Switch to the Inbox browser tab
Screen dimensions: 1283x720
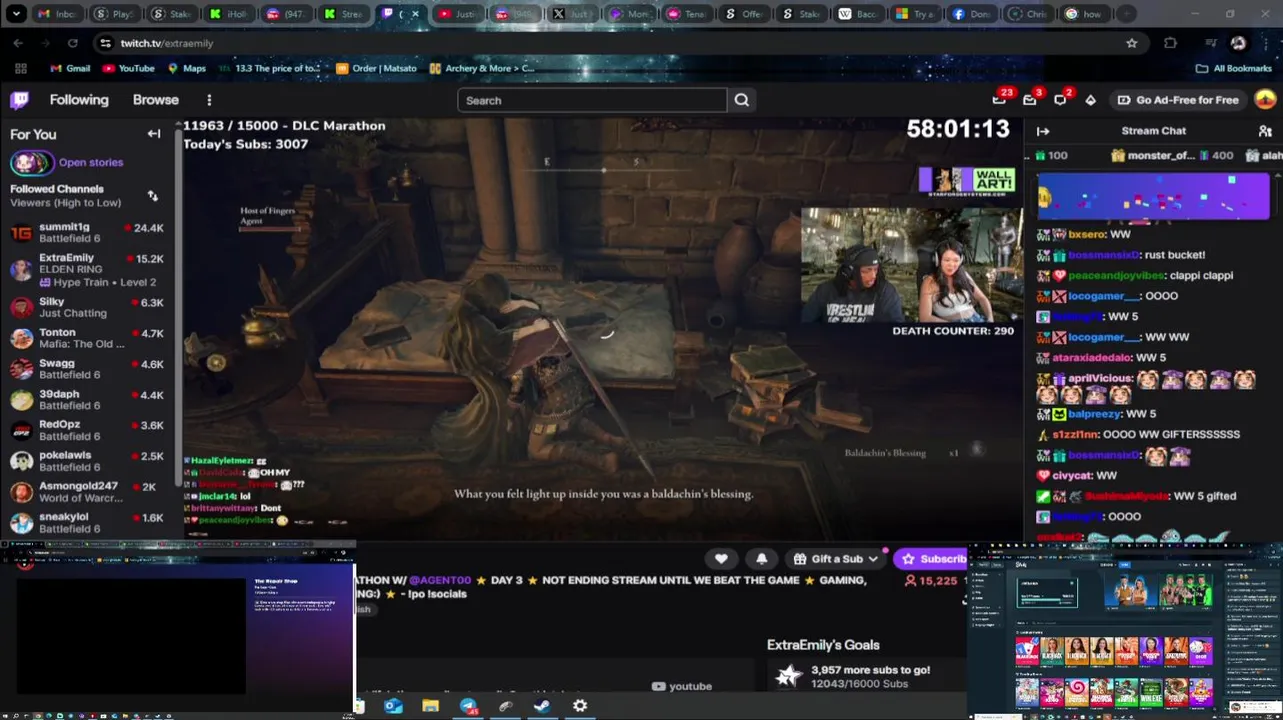point(57,14)
